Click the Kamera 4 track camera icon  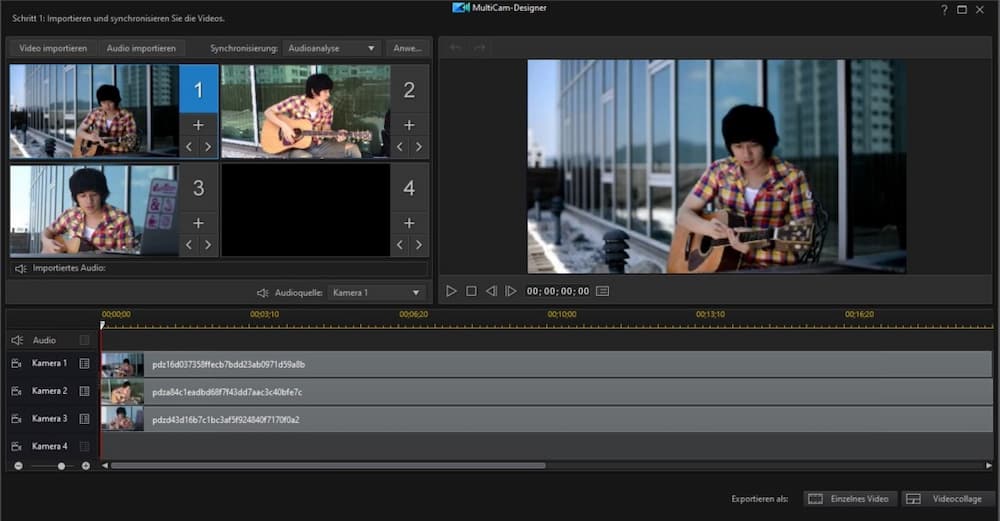(17, 446)
